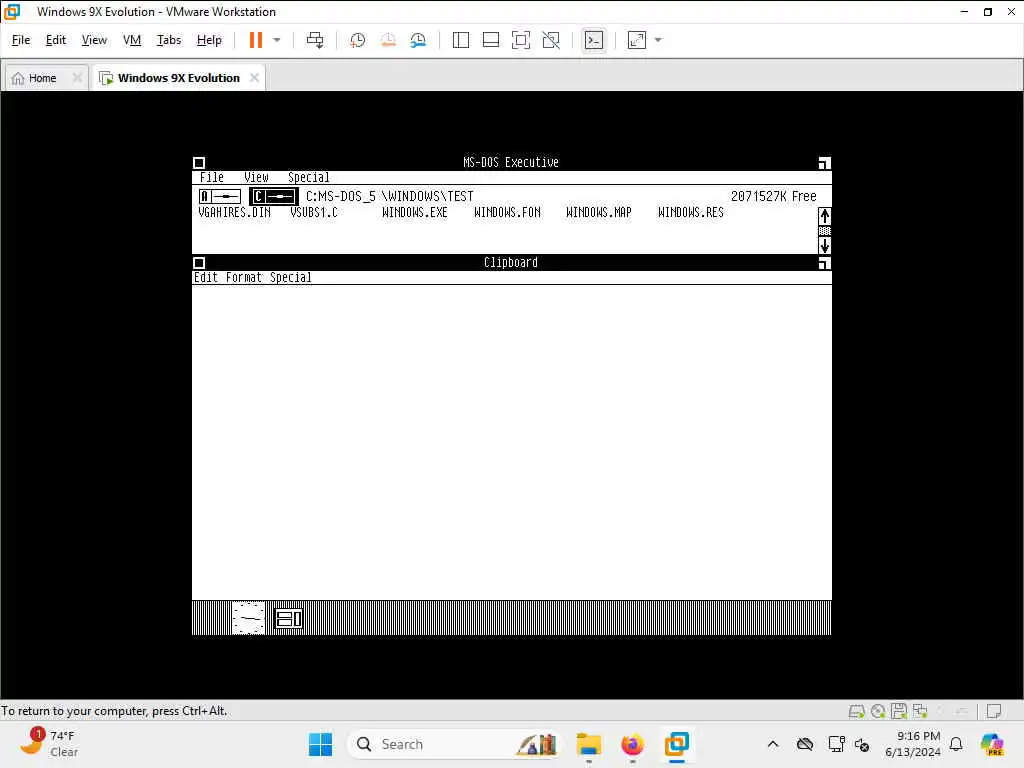Close the Home tab
This screenshot has width=1024, height=768.
(77, 78)
